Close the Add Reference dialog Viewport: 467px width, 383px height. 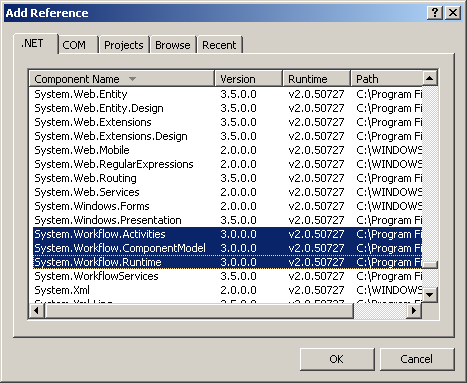click(453, 13)
